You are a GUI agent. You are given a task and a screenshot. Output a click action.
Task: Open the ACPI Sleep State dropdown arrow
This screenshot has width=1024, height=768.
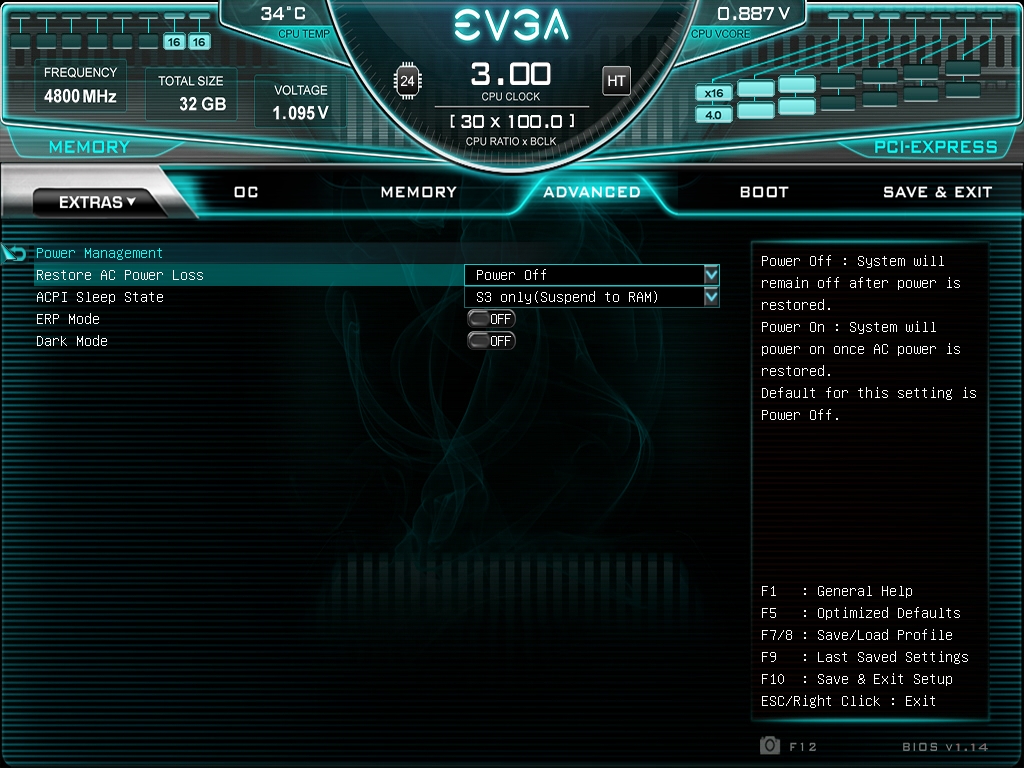tap(711, 297)
